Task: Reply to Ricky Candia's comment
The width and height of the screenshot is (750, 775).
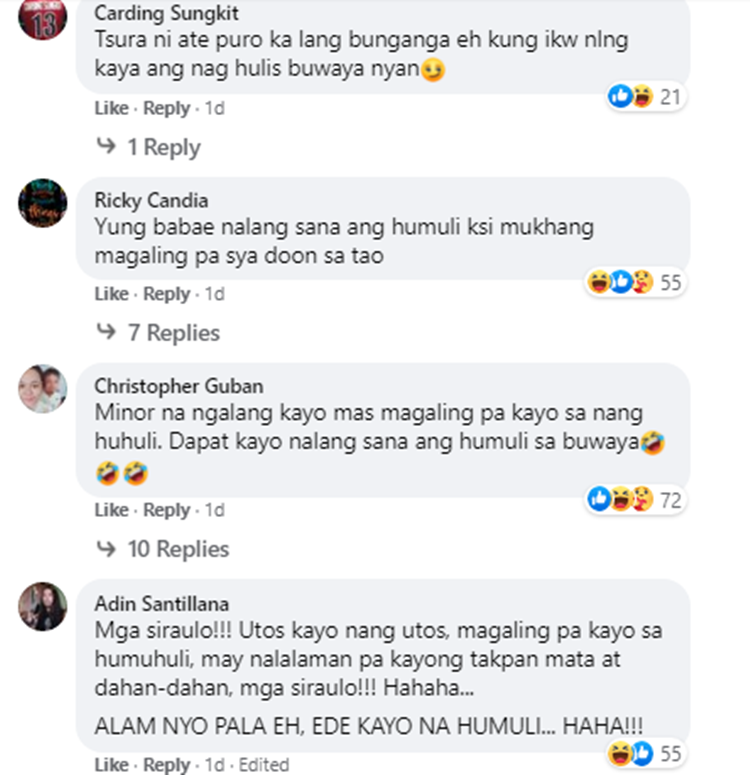Action: click(167, 294)
